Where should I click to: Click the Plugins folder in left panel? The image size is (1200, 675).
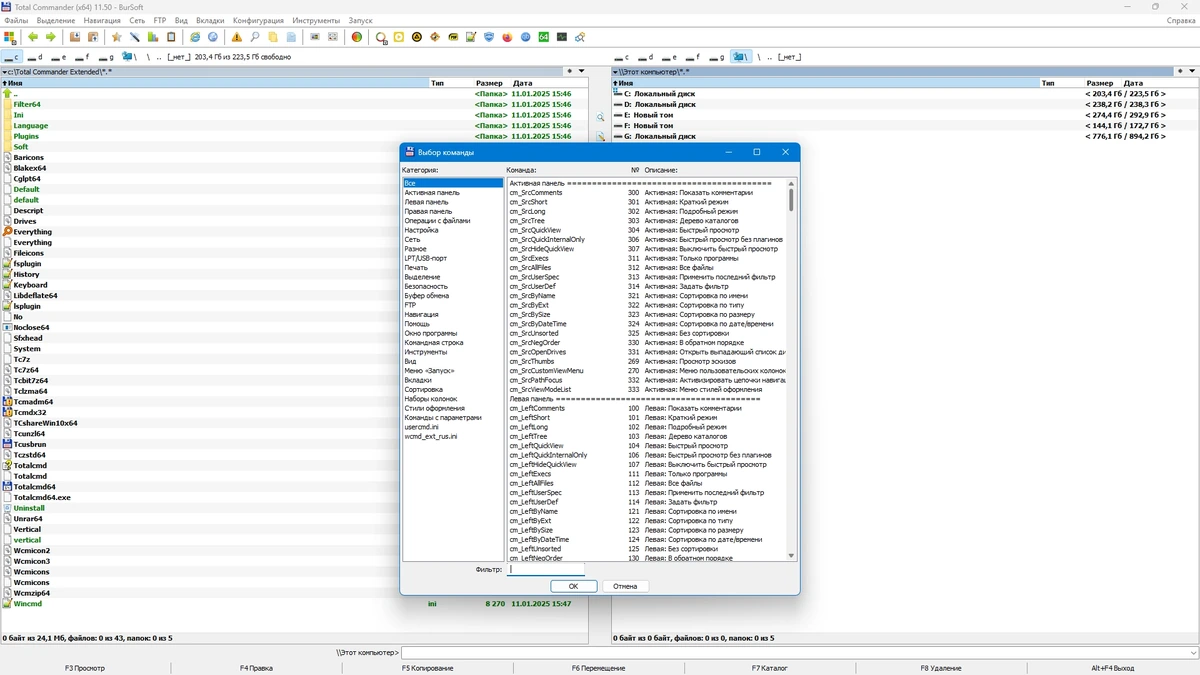click(26, 136)
